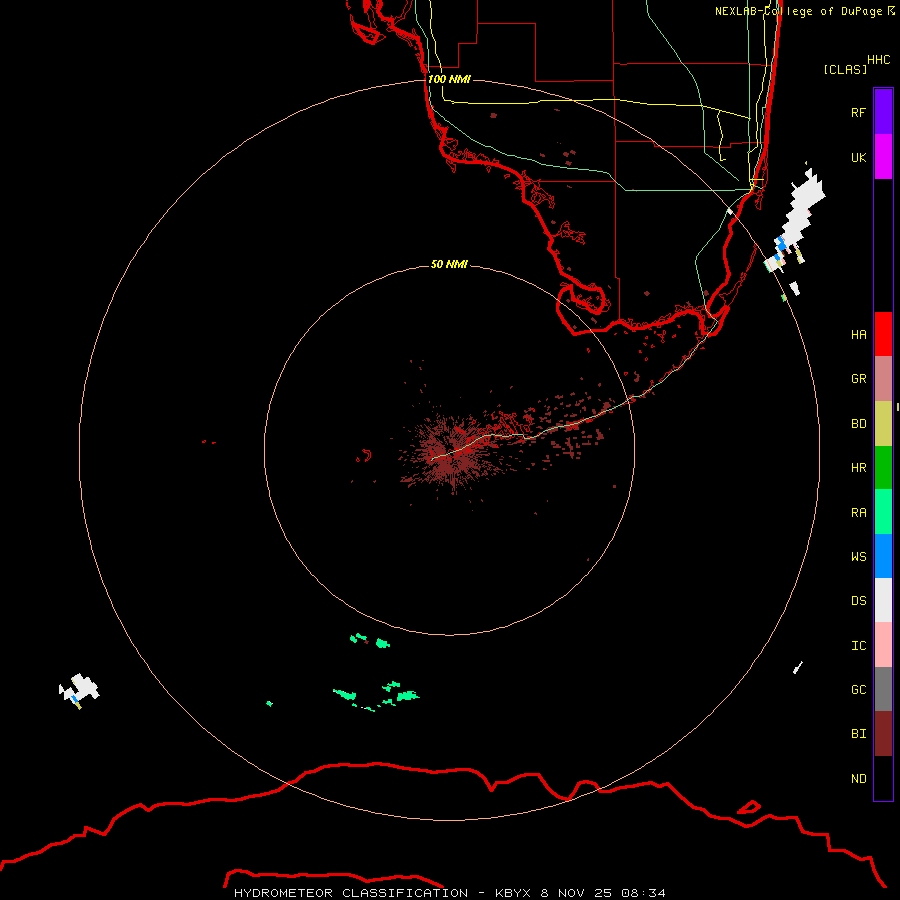Click the "BI" legend label
Viewport: 900px width, 900px height.
tap(858, 734)
